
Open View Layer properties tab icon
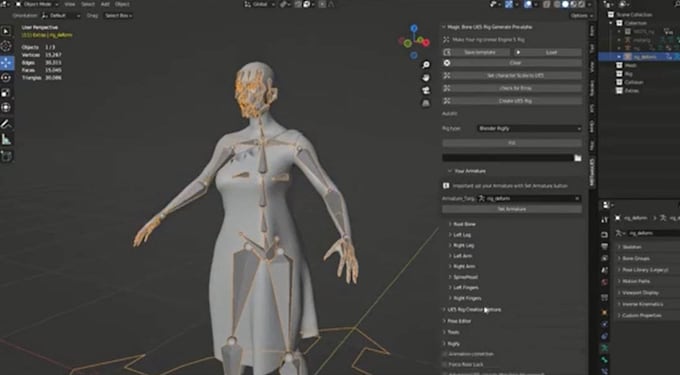(x=605, y=258)
